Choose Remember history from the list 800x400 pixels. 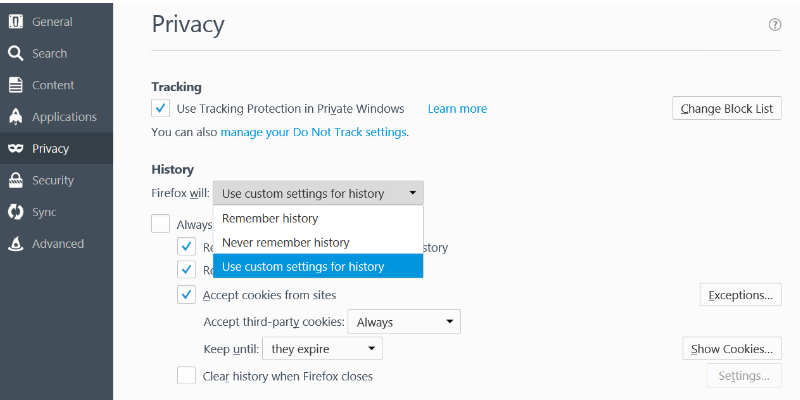tap(270, 219)
